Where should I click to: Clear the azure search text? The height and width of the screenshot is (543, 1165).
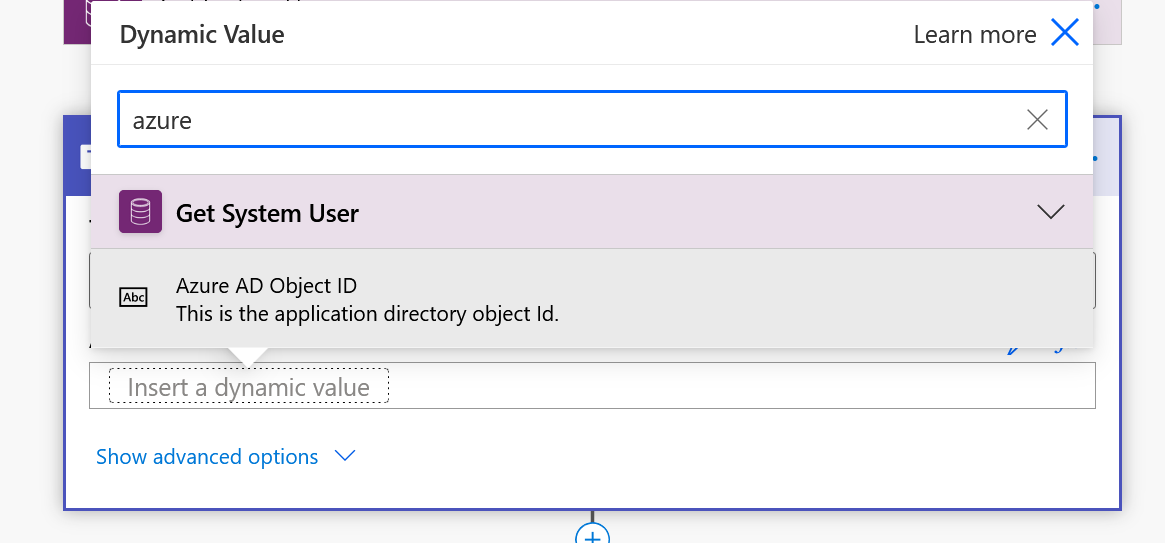pos(1037,120)
